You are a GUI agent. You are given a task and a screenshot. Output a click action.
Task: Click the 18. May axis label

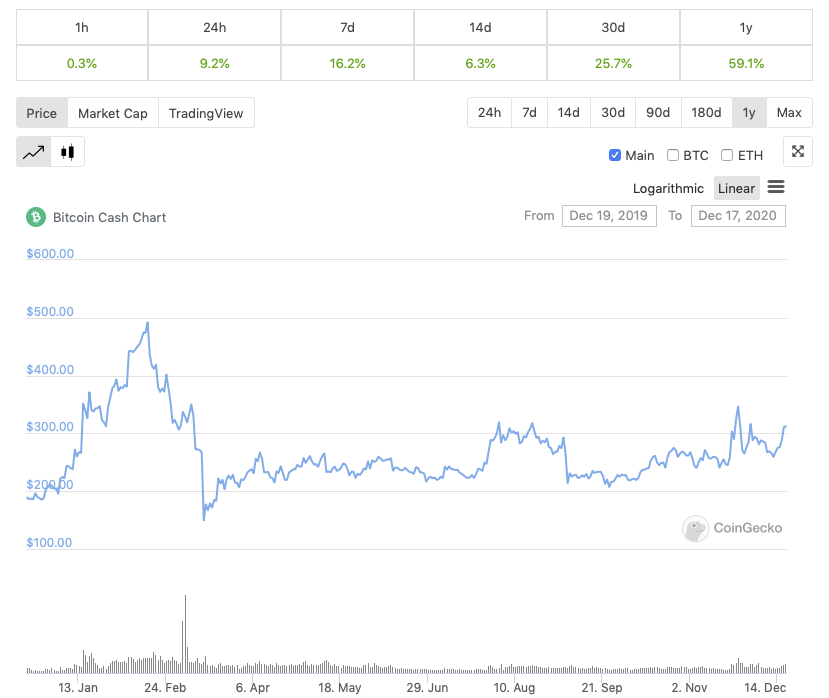339,687
